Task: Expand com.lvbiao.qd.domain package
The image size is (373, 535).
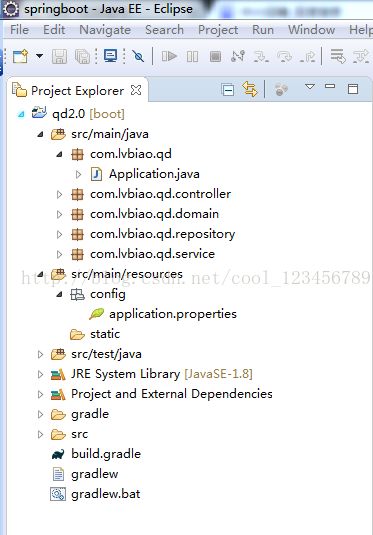Action: (59, 214)
